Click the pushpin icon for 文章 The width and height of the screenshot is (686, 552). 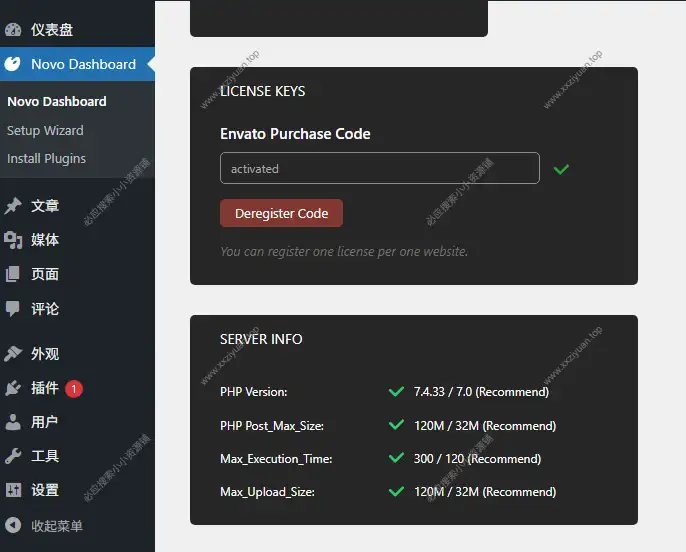pos(13,206)
